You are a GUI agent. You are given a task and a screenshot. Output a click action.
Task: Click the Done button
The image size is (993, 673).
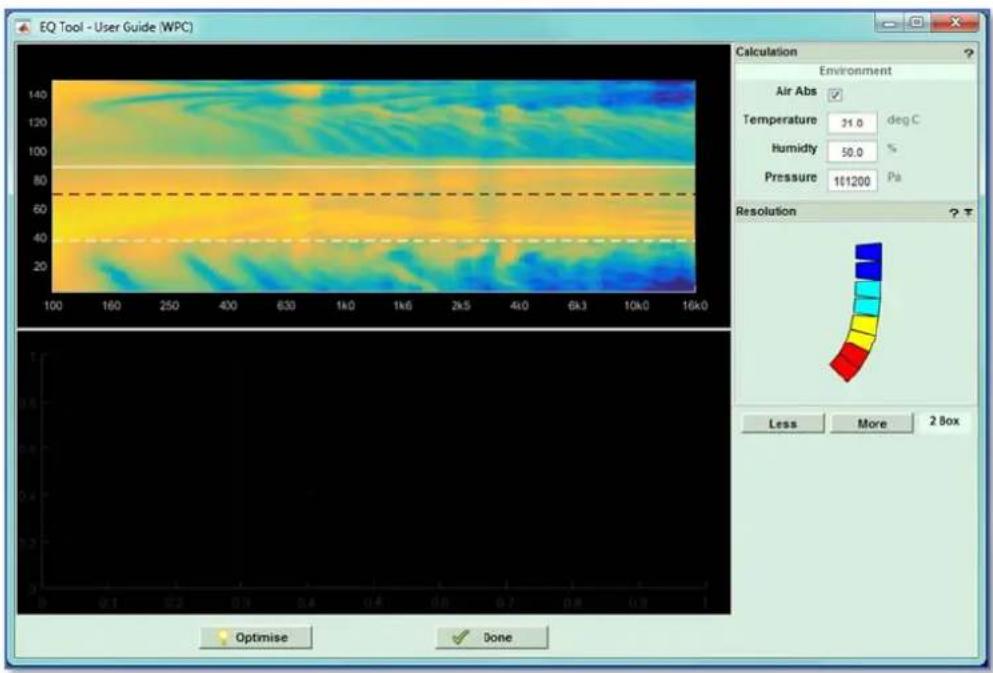click(492, 638)
